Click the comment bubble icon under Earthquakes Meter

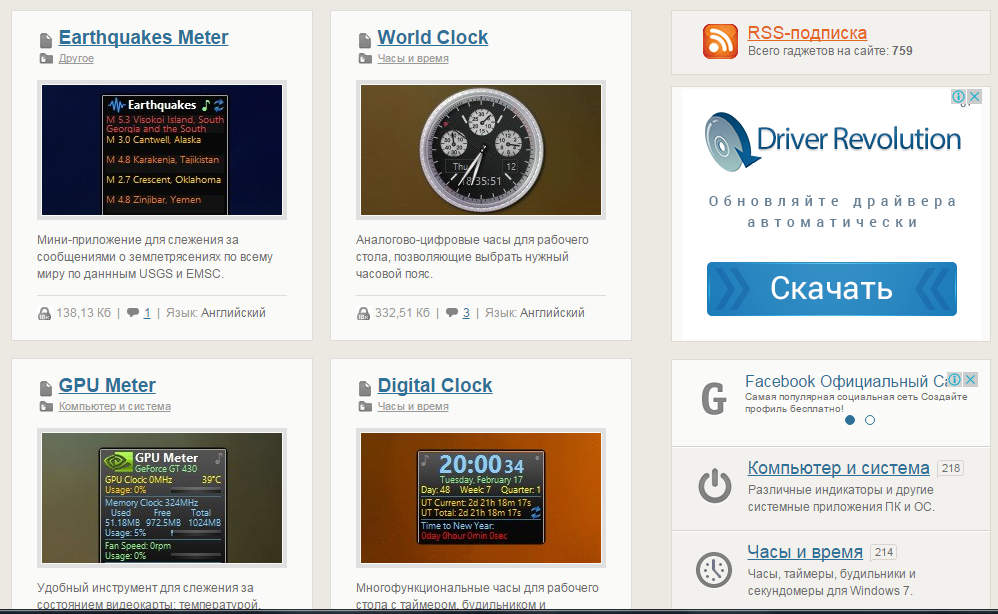pyautogui.click(x=132, y=313)
